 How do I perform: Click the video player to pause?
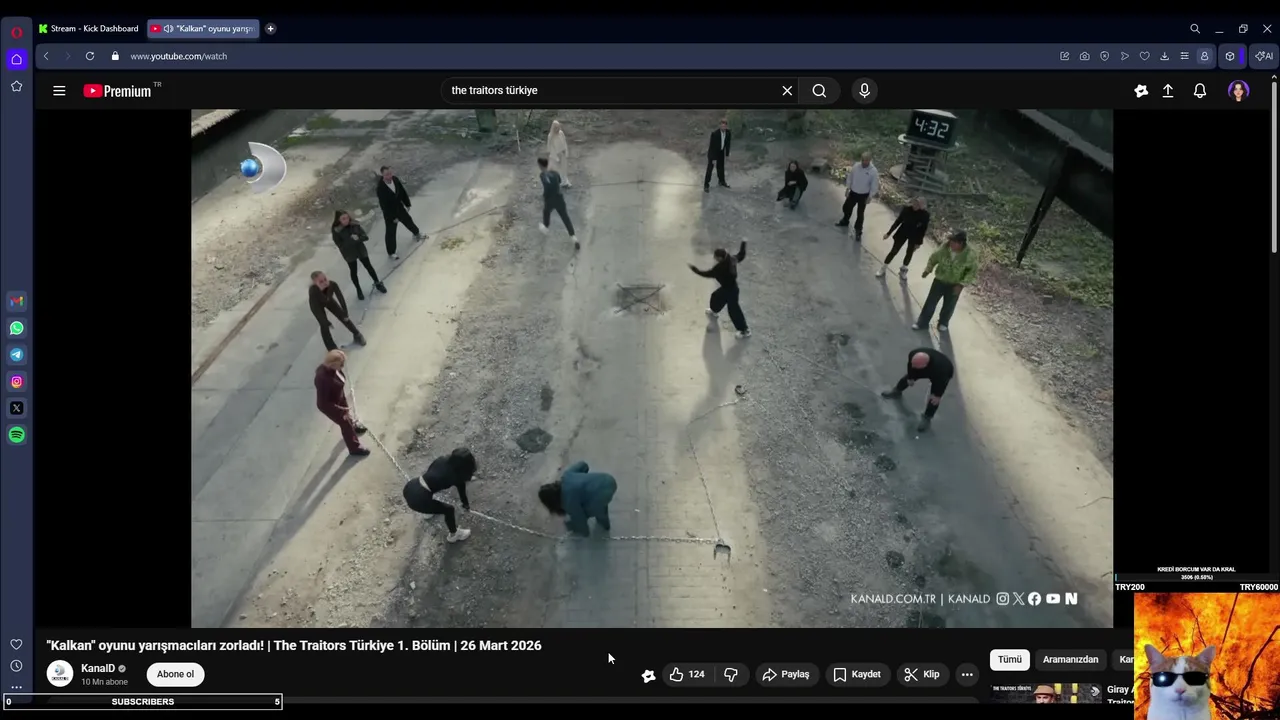tap(652, 368)
